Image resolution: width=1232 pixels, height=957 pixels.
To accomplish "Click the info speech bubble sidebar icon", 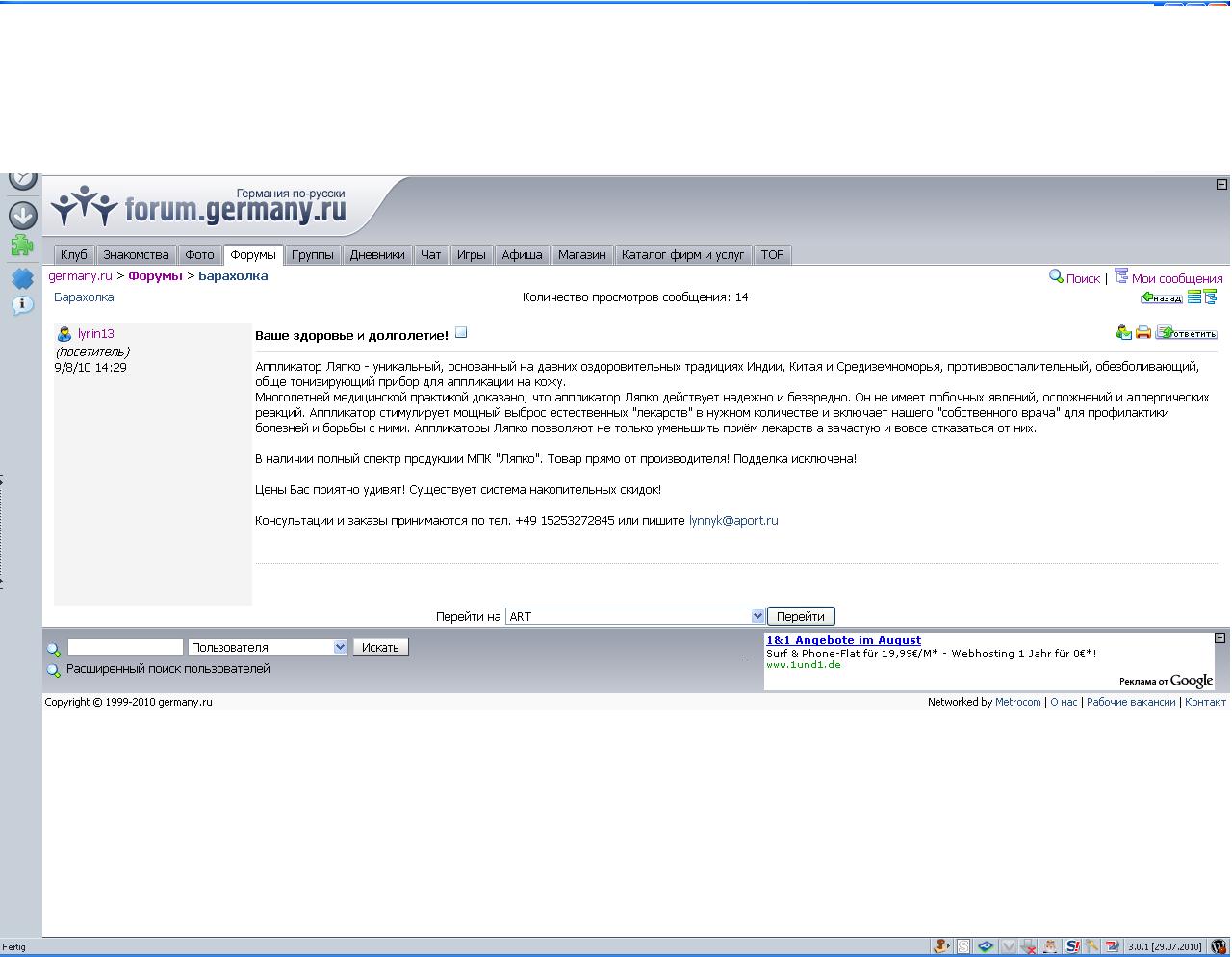I will point(21,305).
